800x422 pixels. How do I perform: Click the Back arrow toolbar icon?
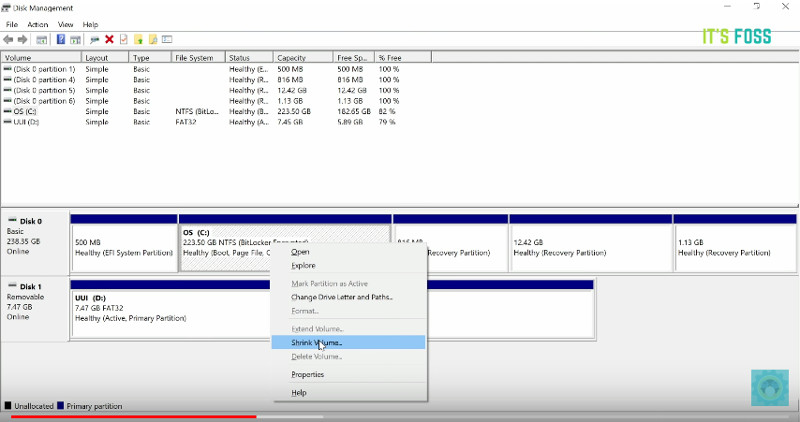coord(8,40)
